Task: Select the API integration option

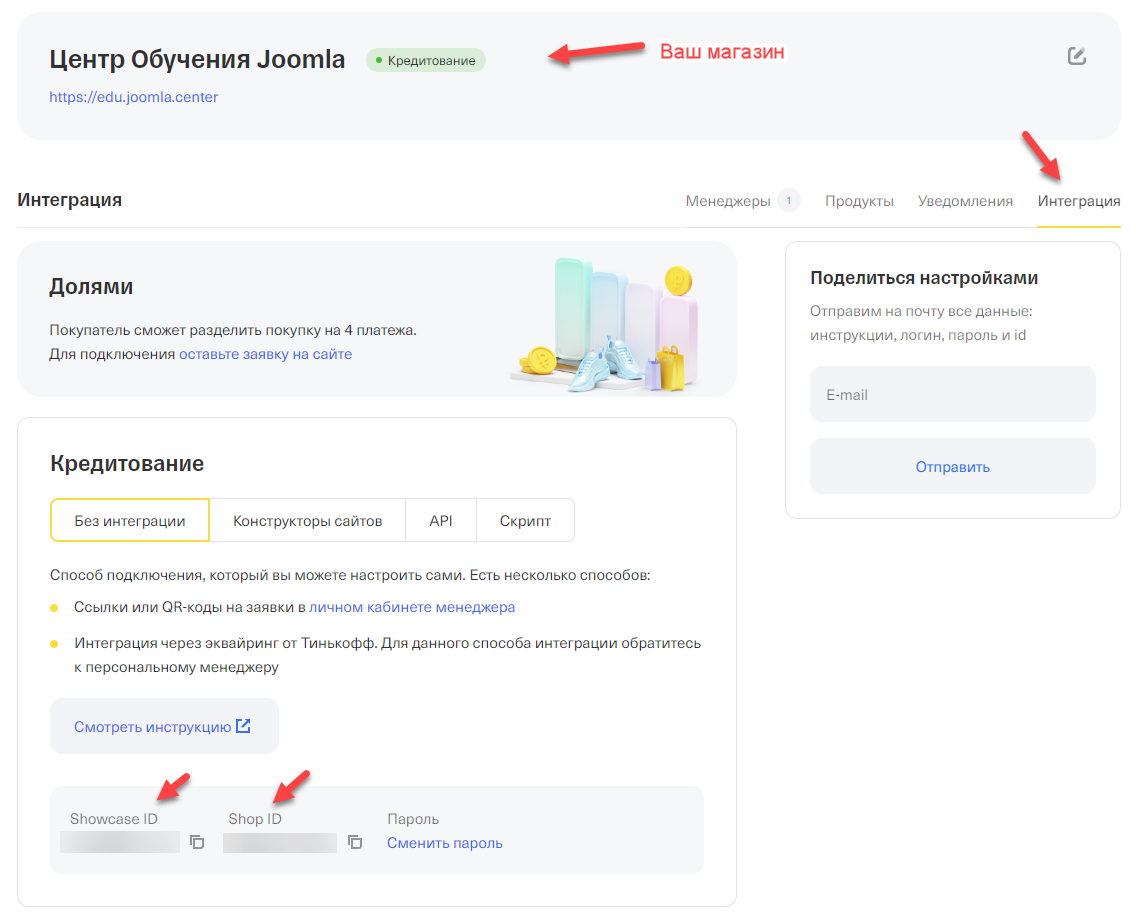Action: 440,520
